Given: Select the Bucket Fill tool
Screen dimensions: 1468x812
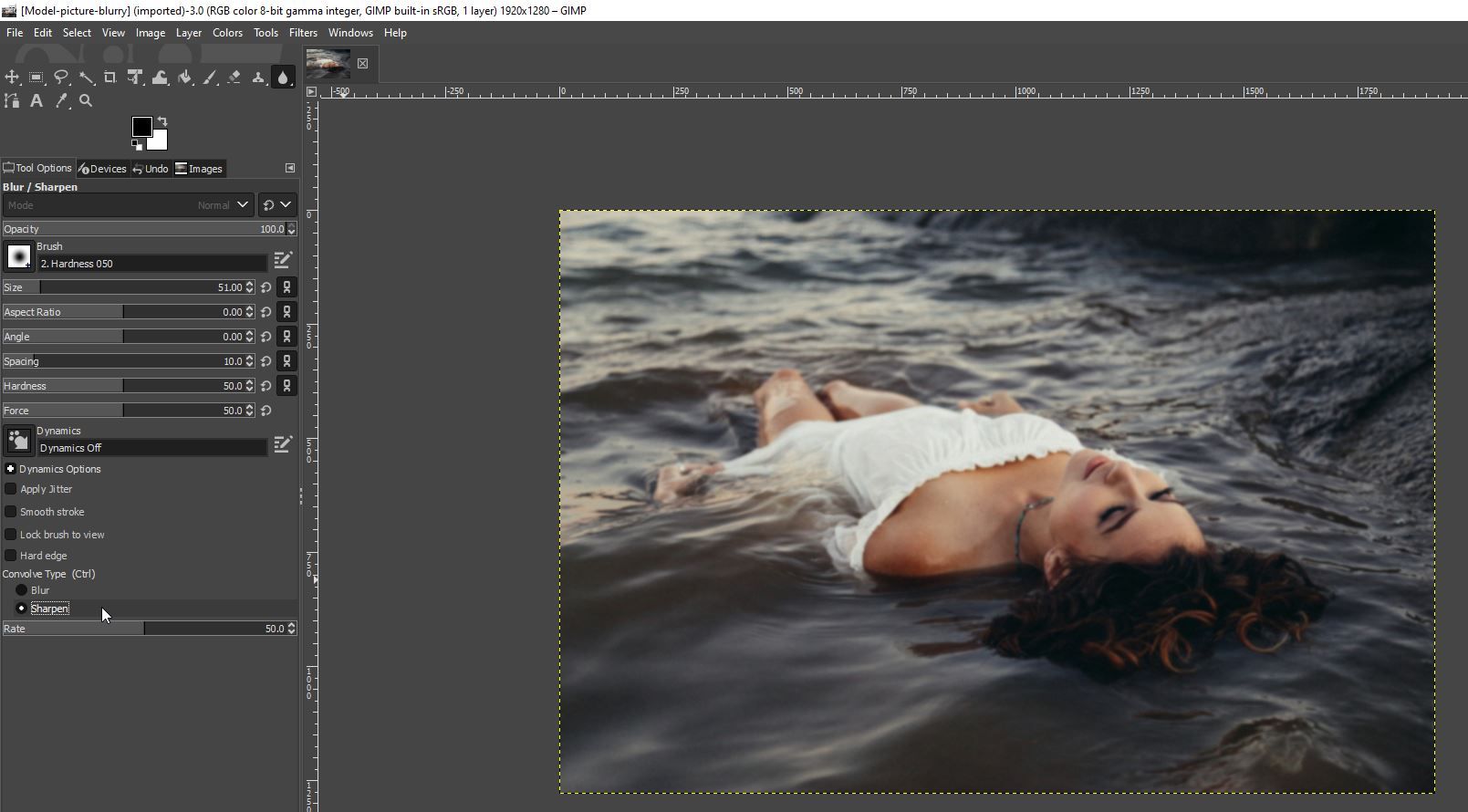Looking at the screenshot, I should (185, 78).
